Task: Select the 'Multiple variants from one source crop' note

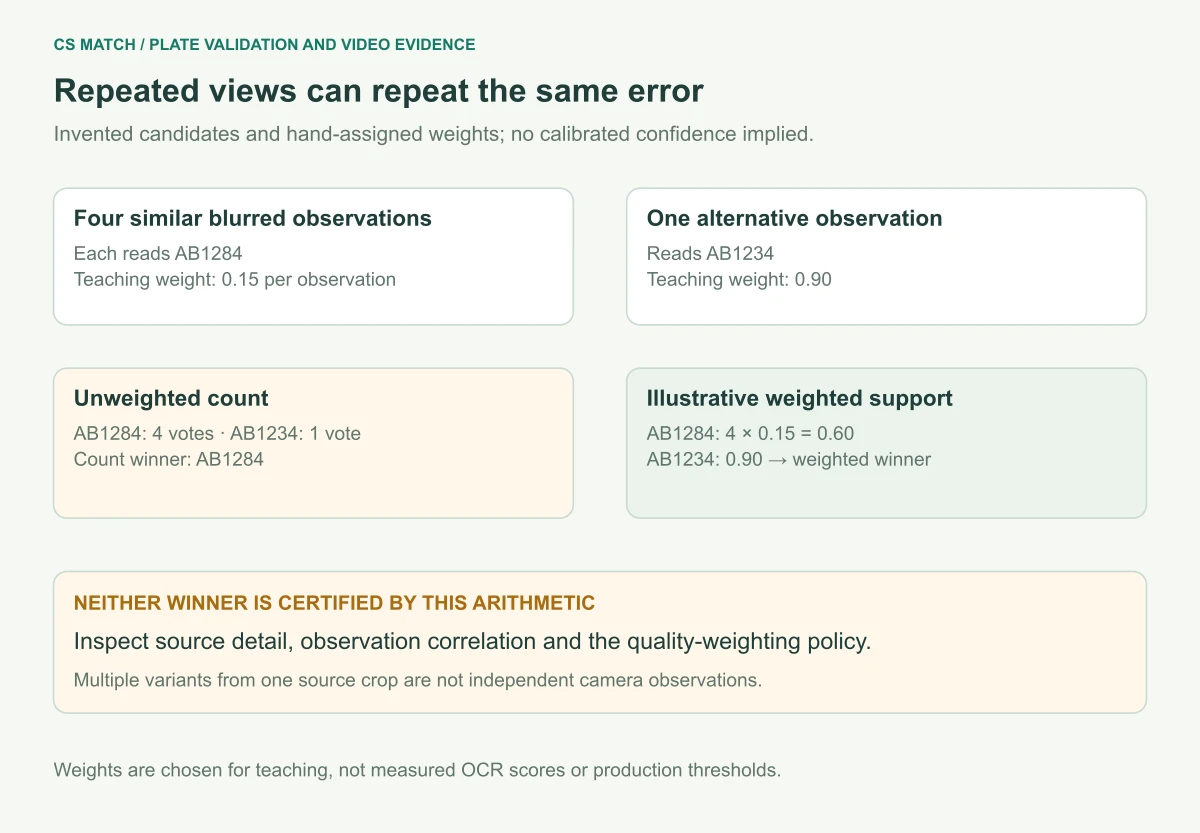Action: point(418,680)
